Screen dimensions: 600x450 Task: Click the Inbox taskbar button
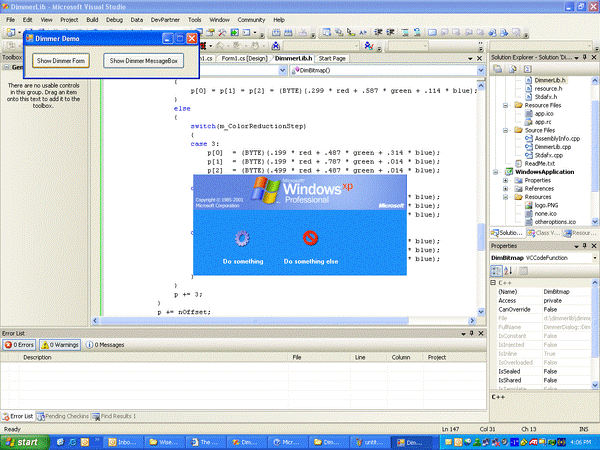tap(123, 442)
